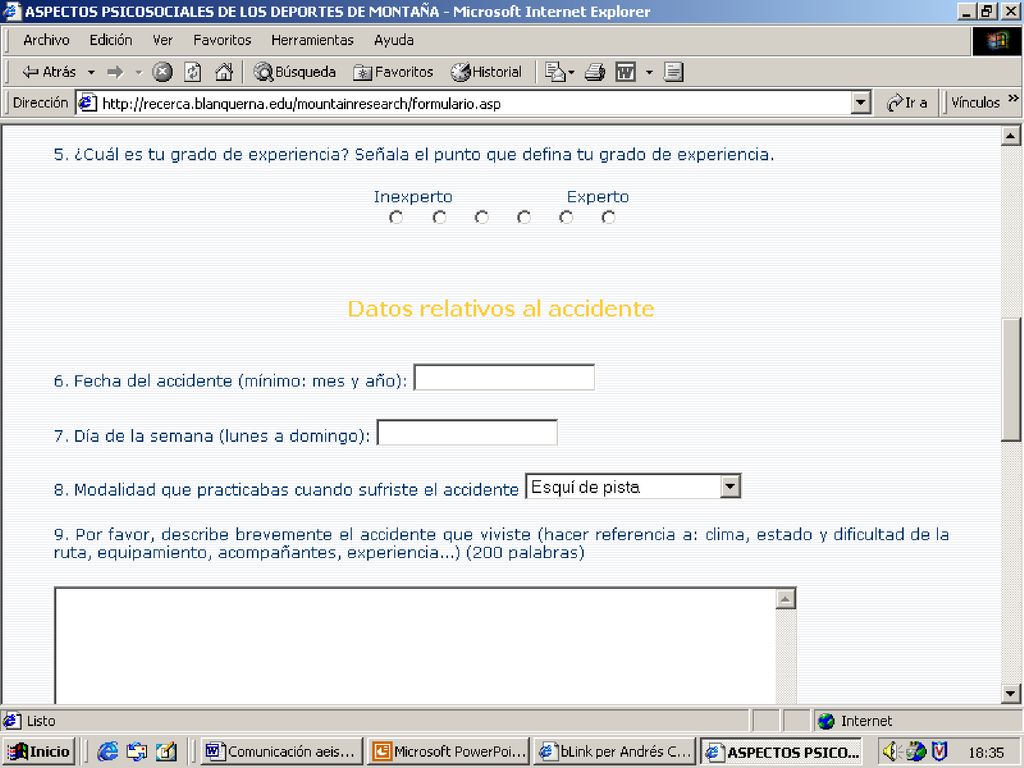Image resolution: width=1024 pixels, height=768 pixels.
Task: Click the globe tray icon
Action: click(x=916, y=752)
